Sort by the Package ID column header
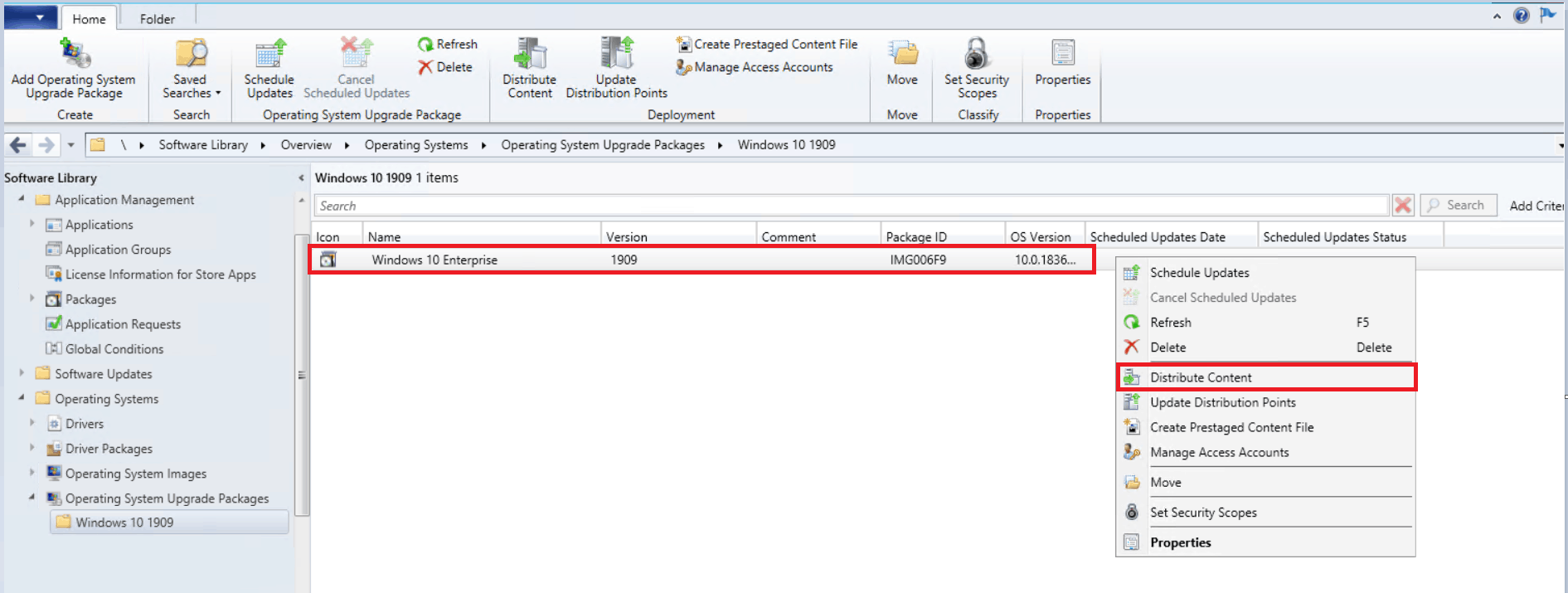Image resolution: width=1568 pixels, height=593 pixels. (x=942, y=237)
